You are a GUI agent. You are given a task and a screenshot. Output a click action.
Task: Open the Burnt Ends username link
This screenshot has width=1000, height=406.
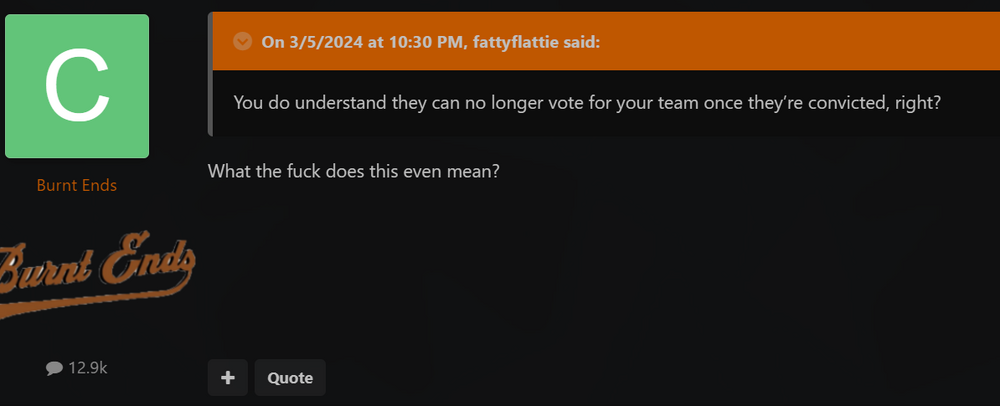pyautogui.click(x=77, y=185)
